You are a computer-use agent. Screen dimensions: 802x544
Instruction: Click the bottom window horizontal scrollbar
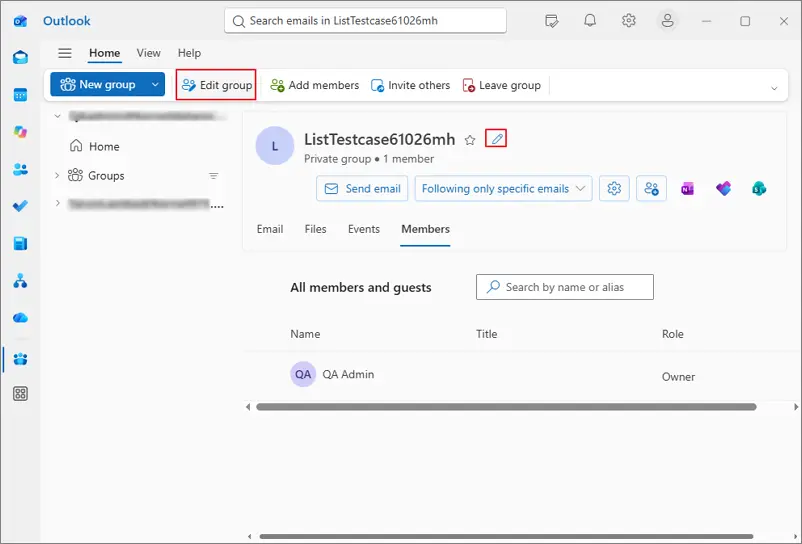tap(506, 536)
